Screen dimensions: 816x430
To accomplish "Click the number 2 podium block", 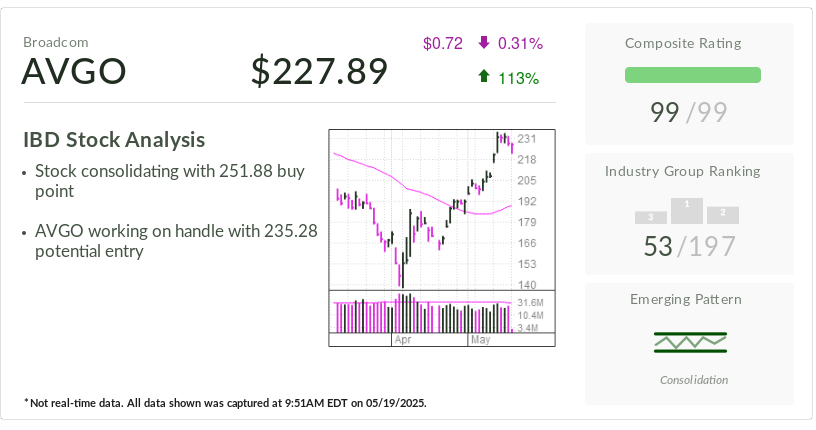I will coord(723,216).
